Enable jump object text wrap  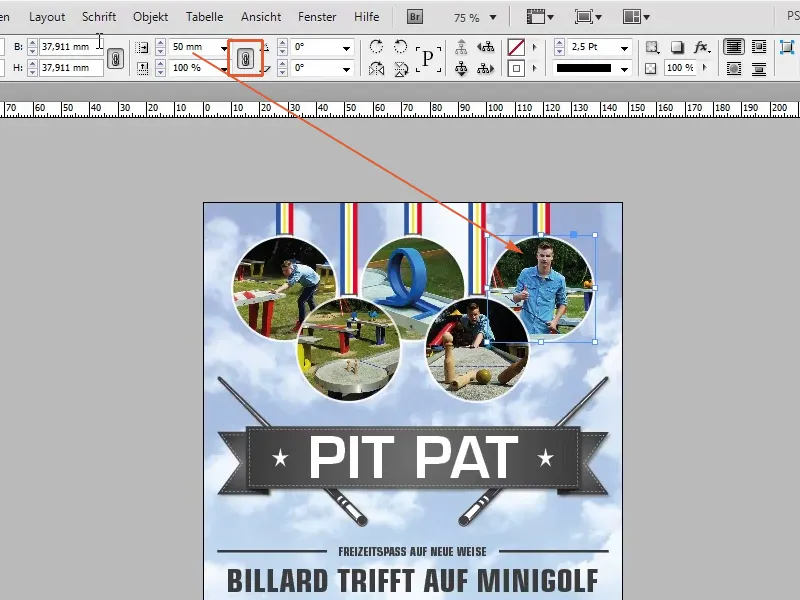[759, 68]
